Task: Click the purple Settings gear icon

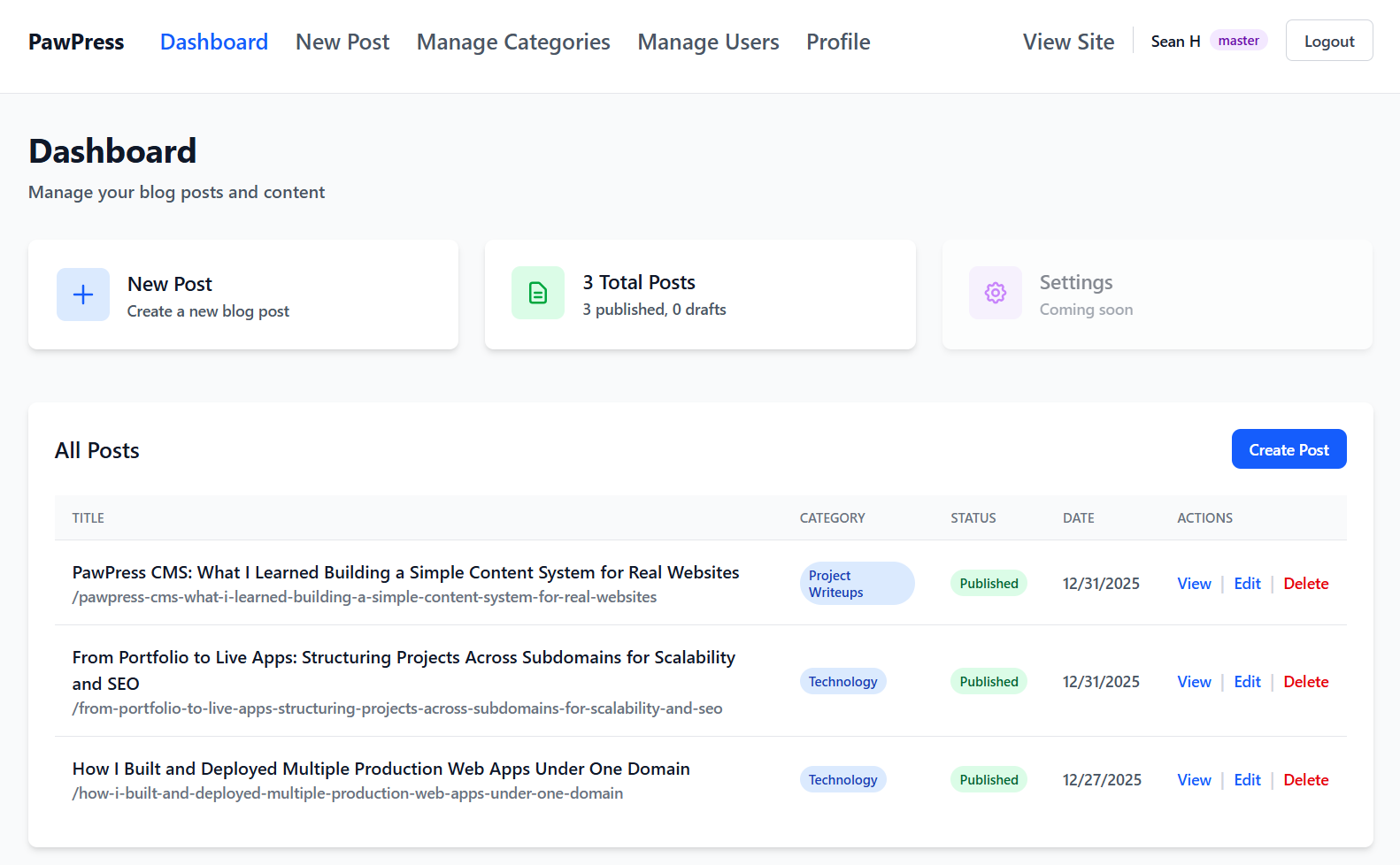Action: pos(996,293)
